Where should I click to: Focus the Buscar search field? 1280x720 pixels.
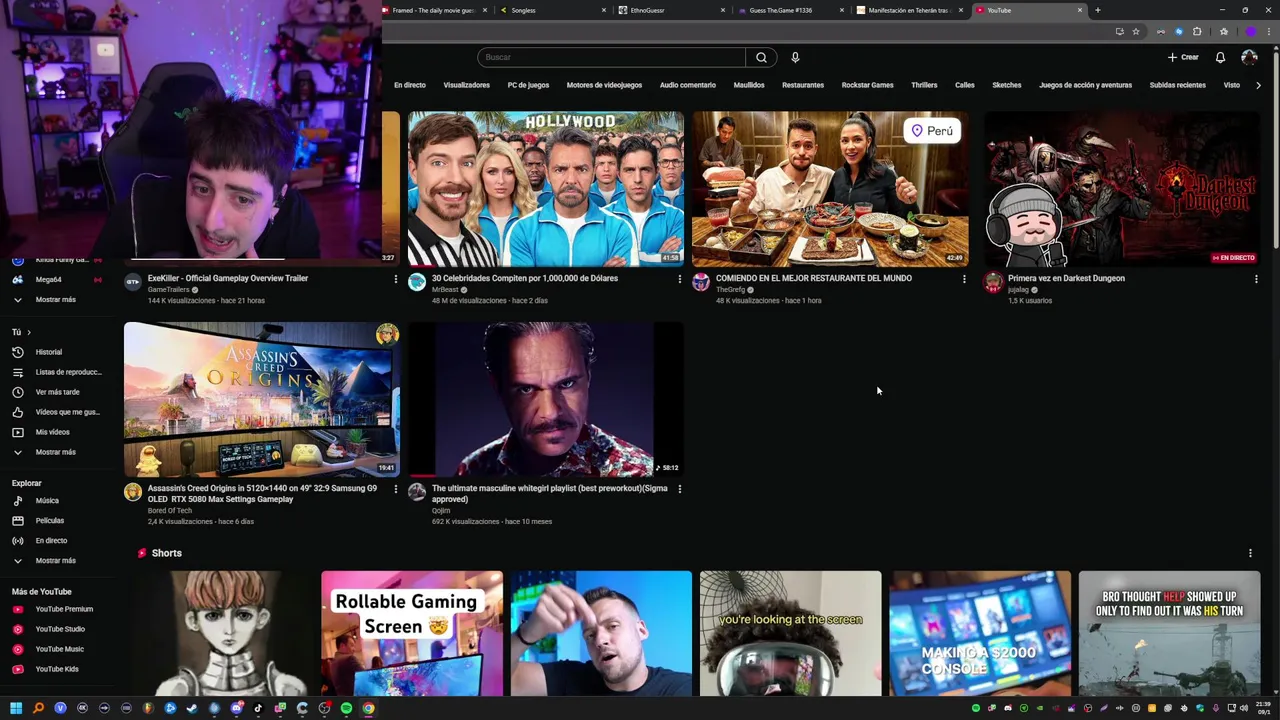[x=611, y=57]
